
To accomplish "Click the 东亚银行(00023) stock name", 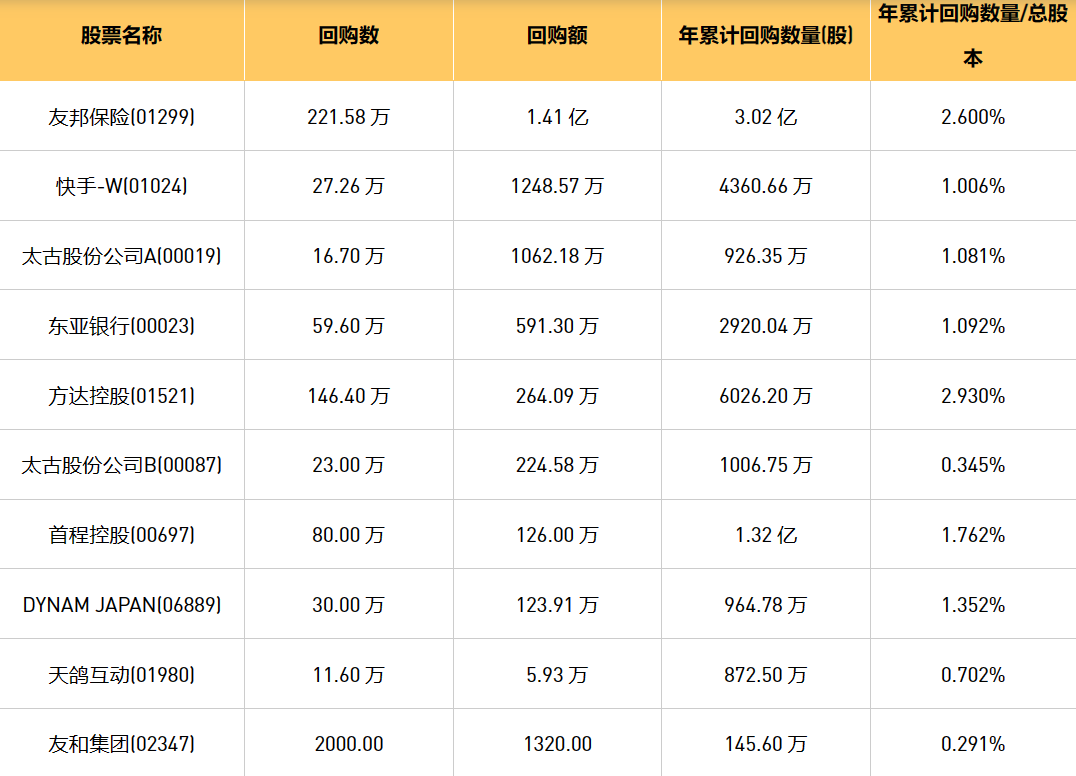I will click(x=121, y=326).
